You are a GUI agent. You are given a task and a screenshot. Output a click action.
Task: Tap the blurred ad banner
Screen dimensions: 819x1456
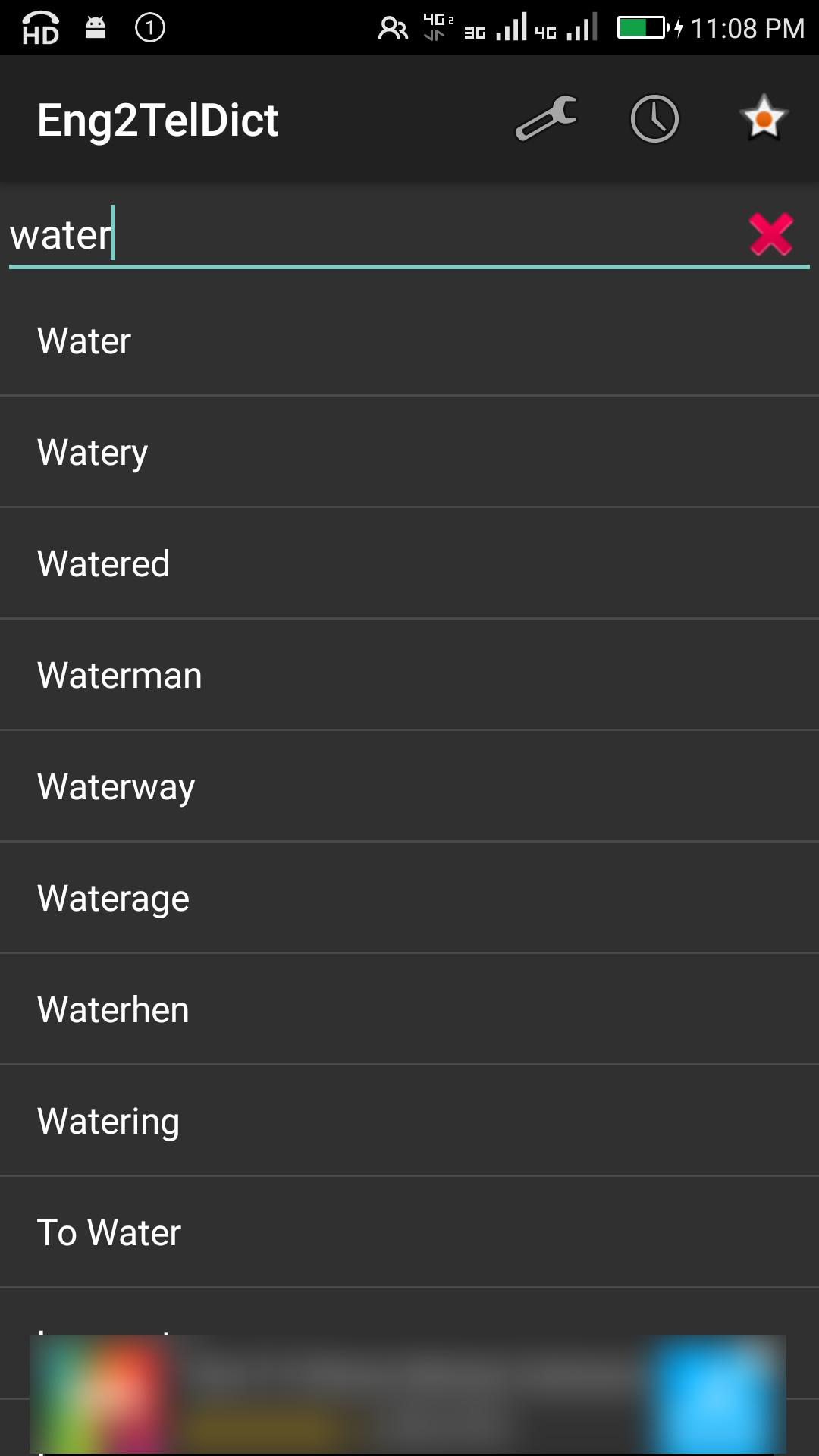(x=408, y=1394)
